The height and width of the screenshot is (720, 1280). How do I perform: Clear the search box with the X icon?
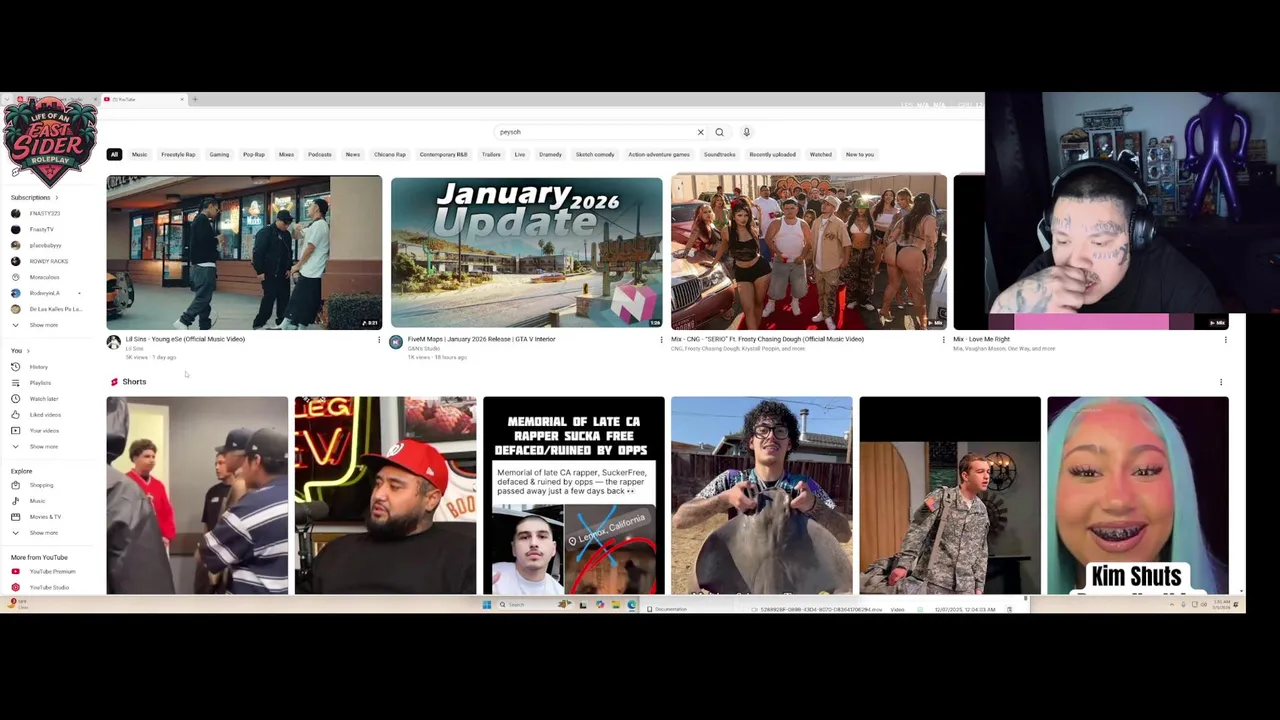[x=700, y=132]
